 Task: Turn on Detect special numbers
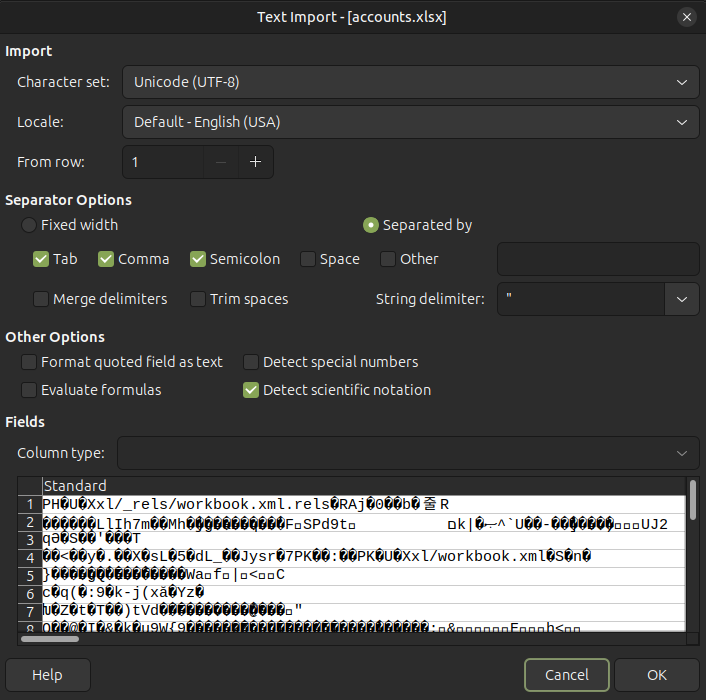[251, 362]
